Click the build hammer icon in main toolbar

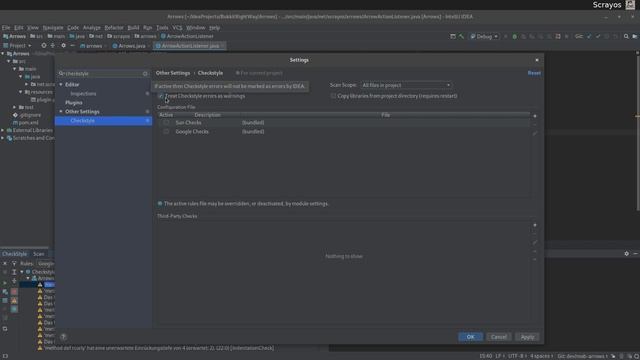tap(462, 36)
